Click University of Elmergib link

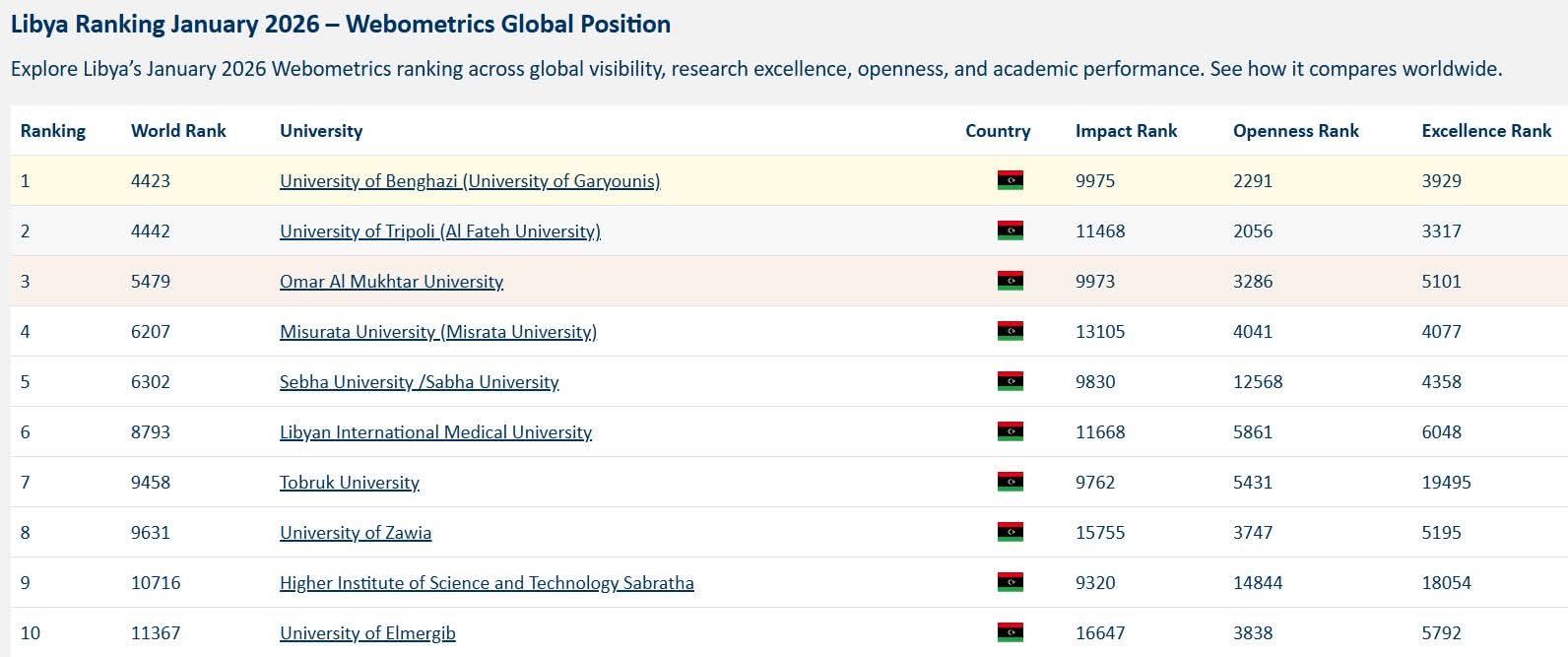(367, 633)
